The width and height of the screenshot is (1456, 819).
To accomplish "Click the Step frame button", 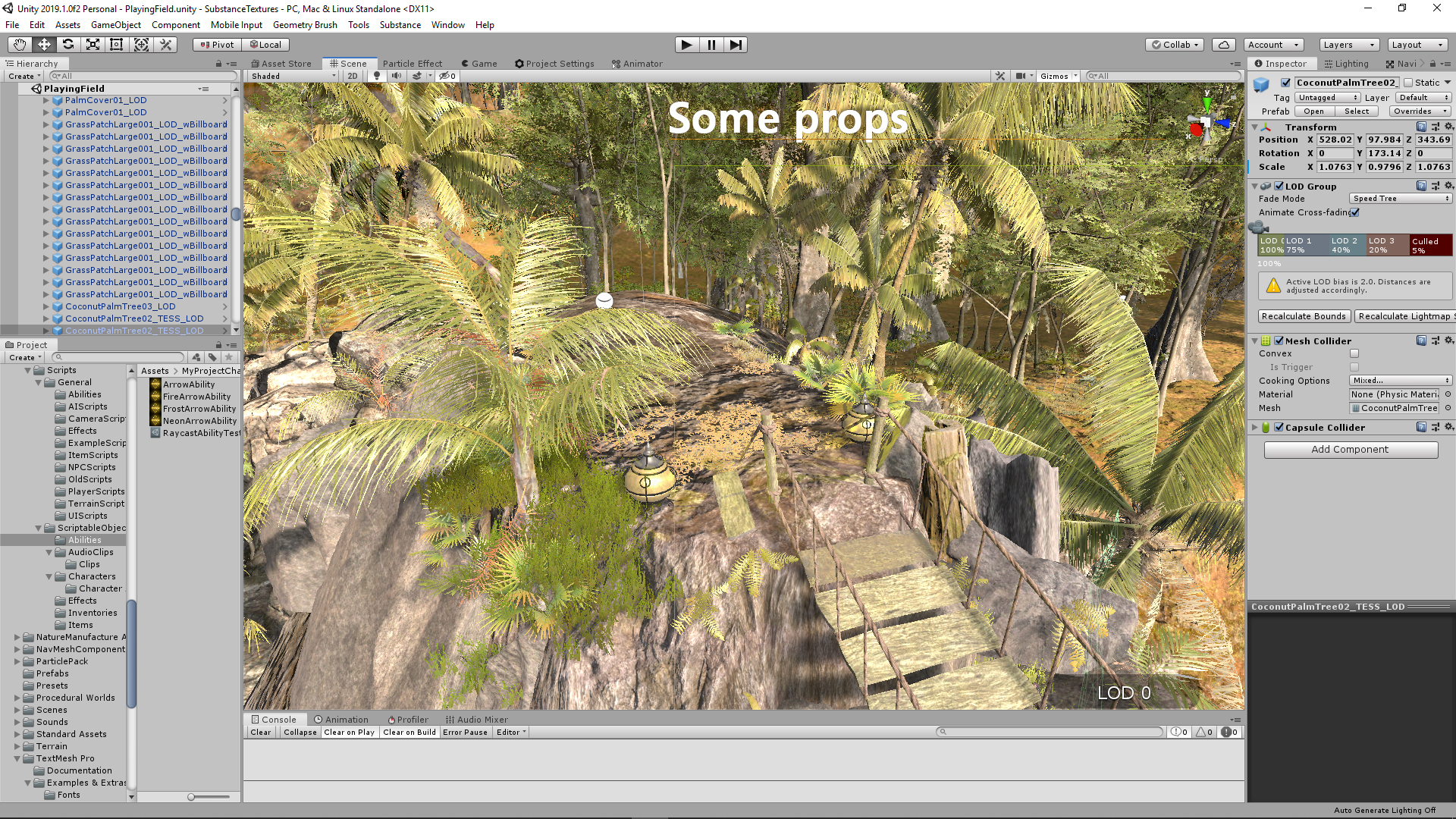I will coord(736,45).
